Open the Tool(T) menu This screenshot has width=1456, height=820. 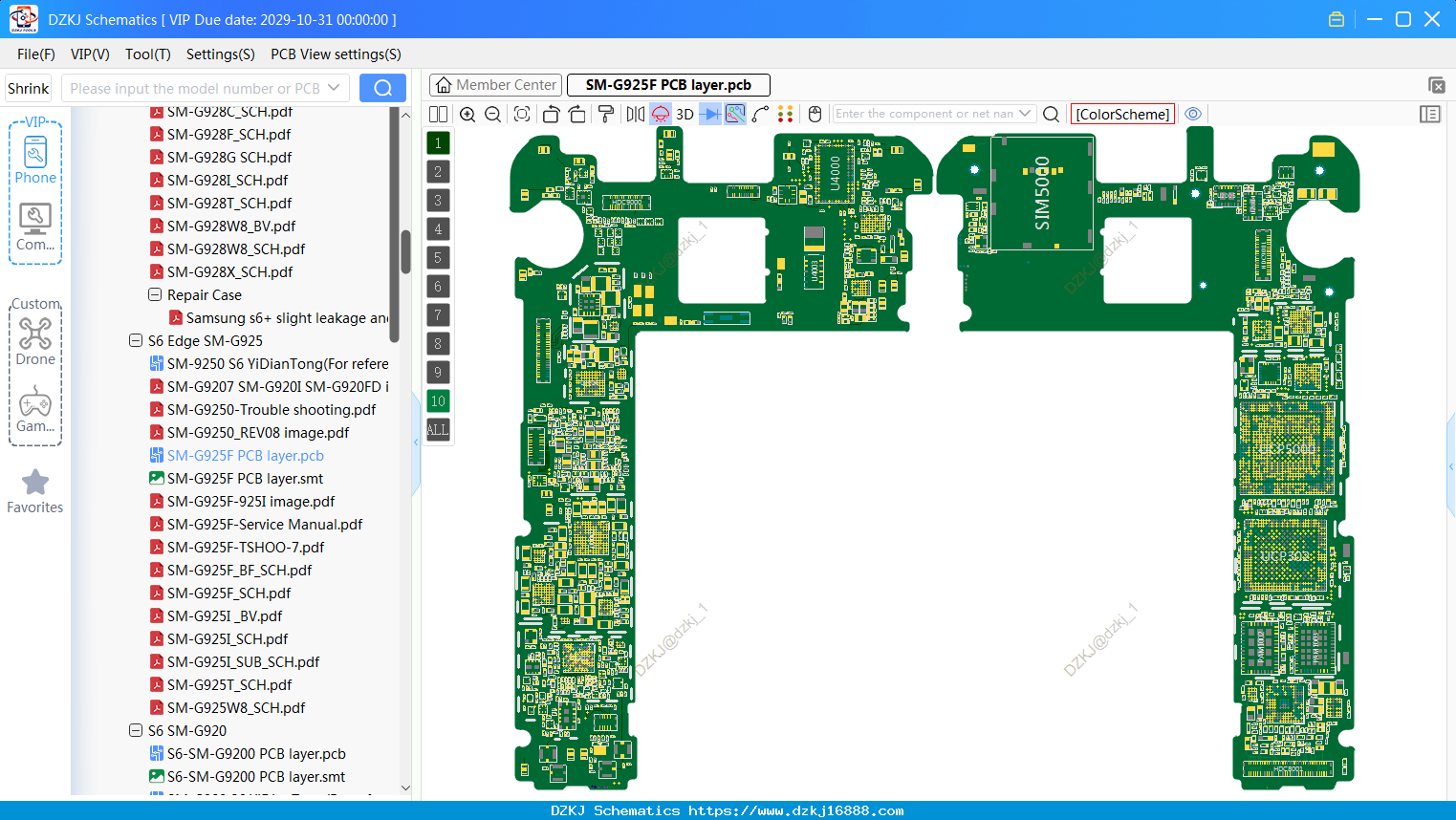[148, 54]
